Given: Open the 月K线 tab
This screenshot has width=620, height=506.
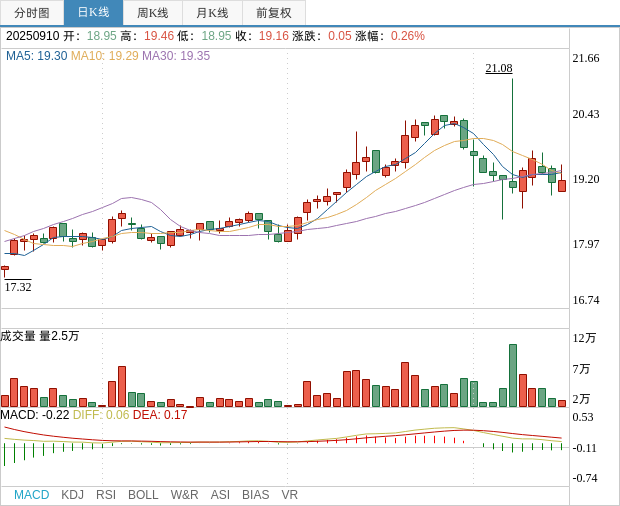Looking at the screenshot, I should tap(212, 13).
